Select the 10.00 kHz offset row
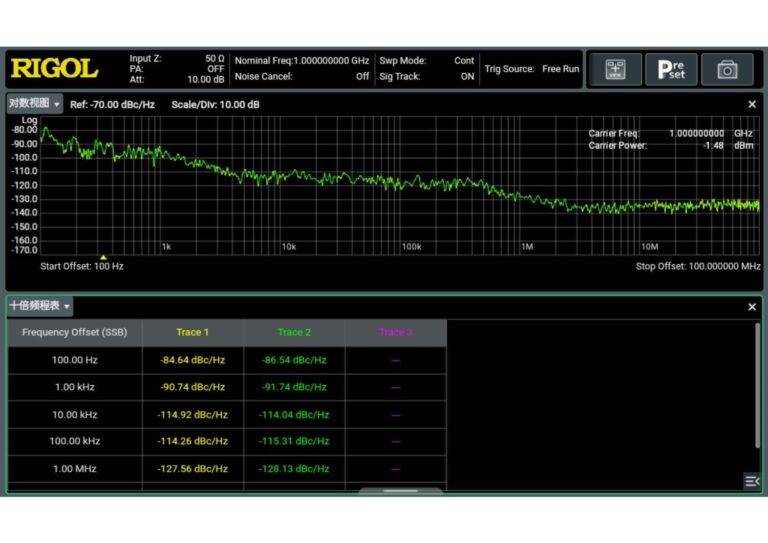 click(227, 415)
